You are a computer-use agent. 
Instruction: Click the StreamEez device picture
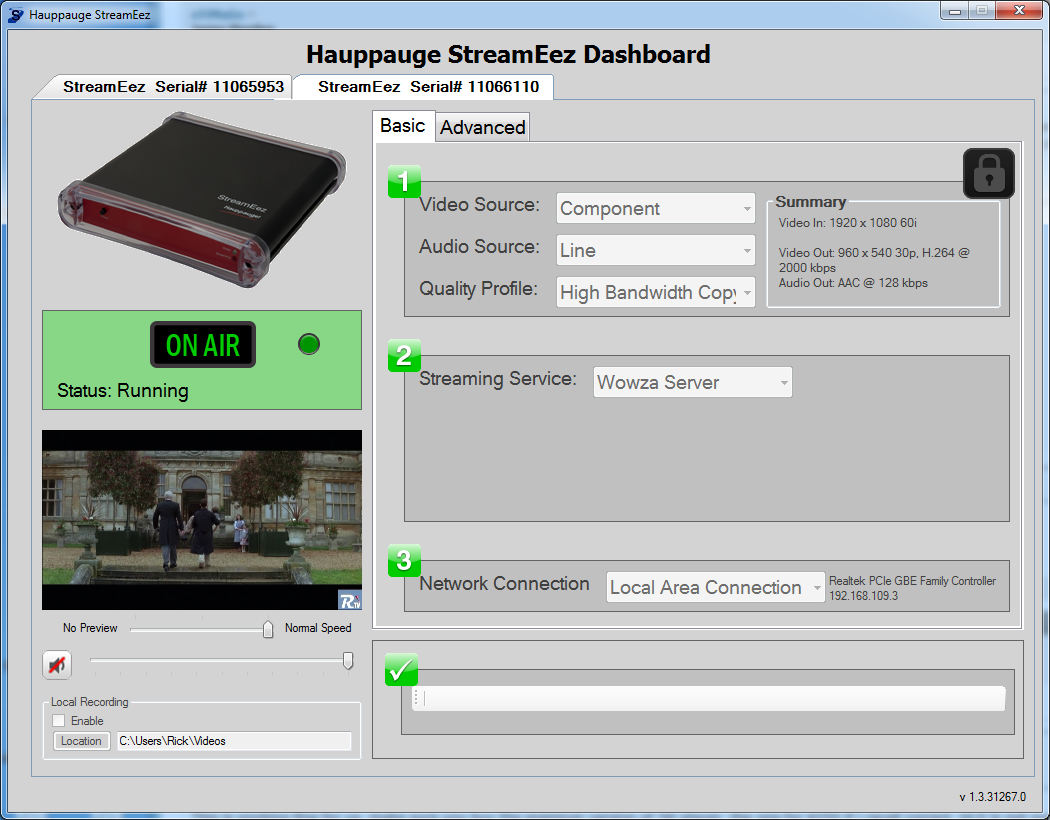202,199
